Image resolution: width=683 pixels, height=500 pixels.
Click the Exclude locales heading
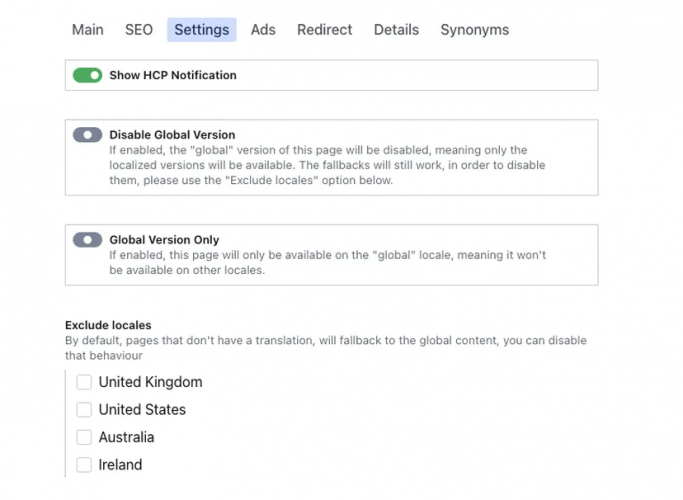(x=108, y=325)
